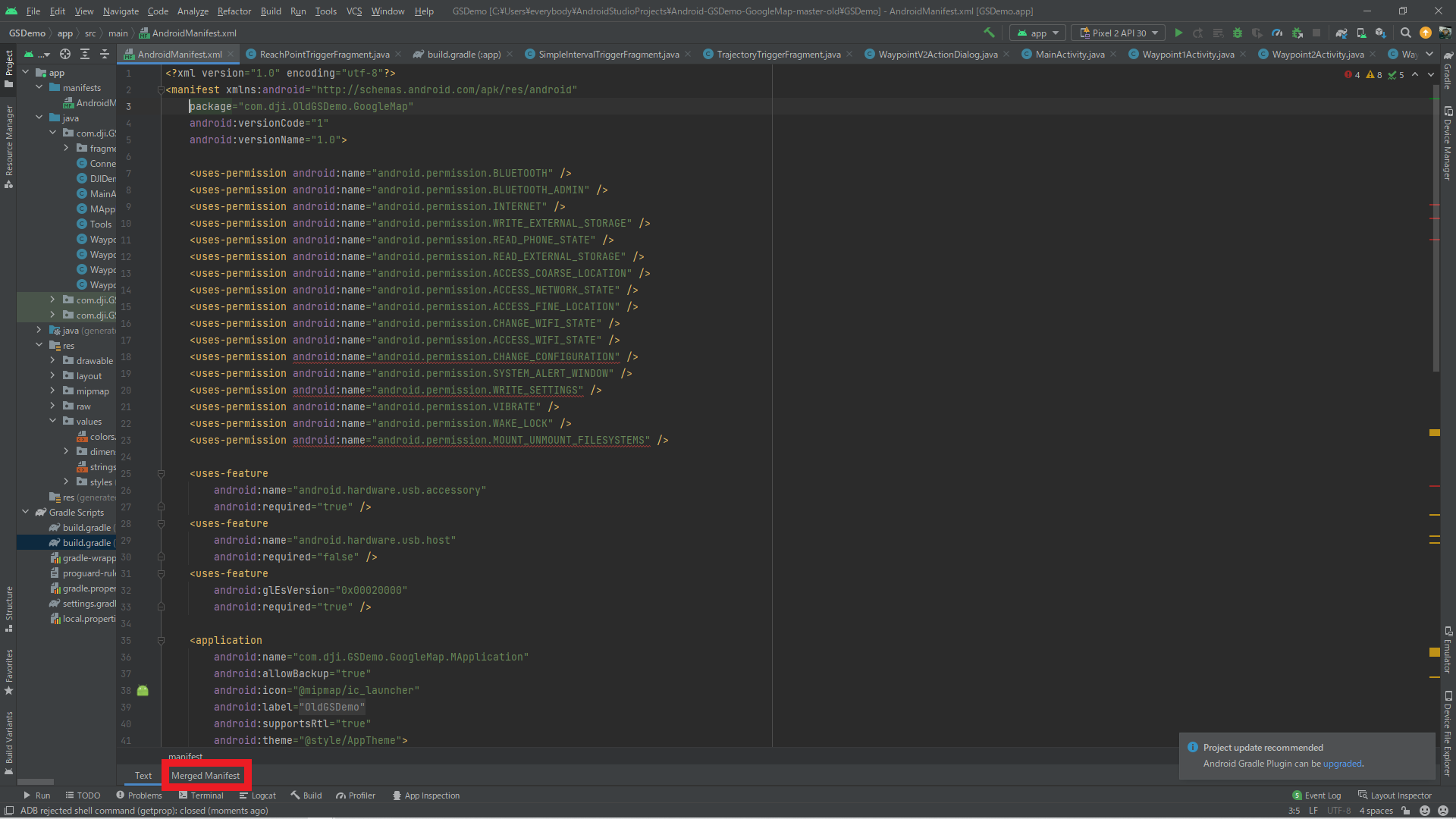Collapse all in Project panel toolbar
This screenshot has width=1456, height=819.
pos(105,54)
